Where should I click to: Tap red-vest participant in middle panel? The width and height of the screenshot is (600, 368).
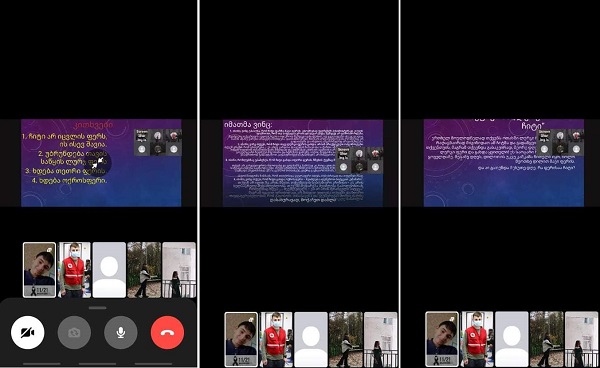point(276,340)
